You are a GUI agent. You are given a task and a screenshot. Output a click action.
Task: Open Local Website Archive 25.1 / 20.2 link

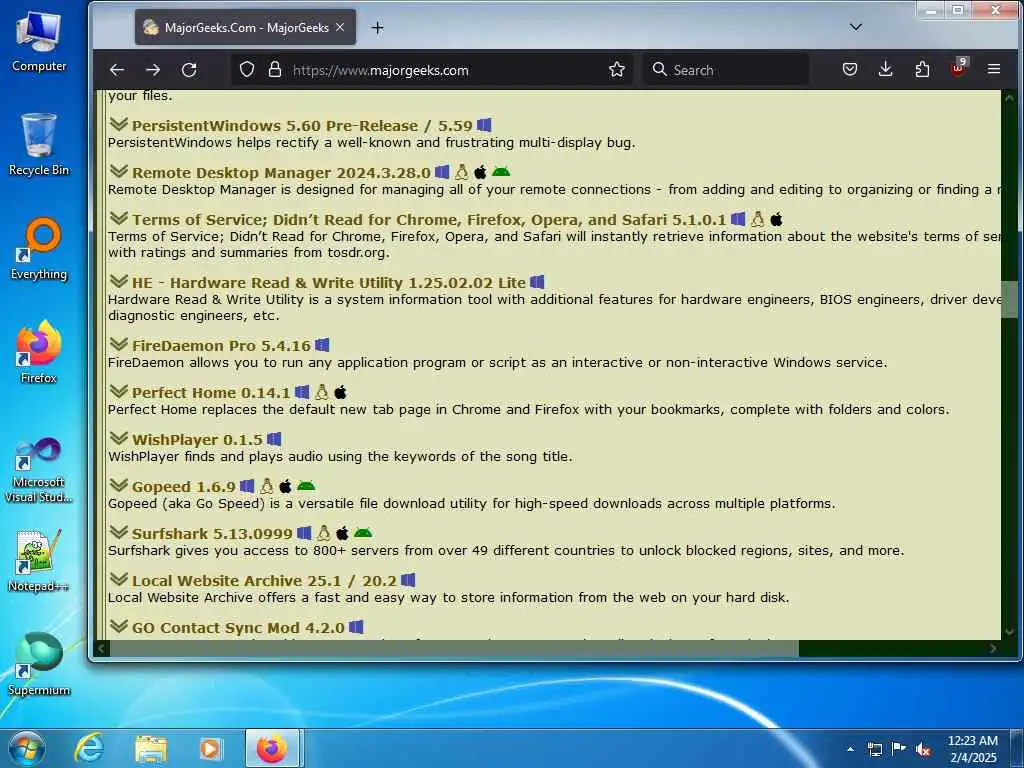(x=264, y=581)
